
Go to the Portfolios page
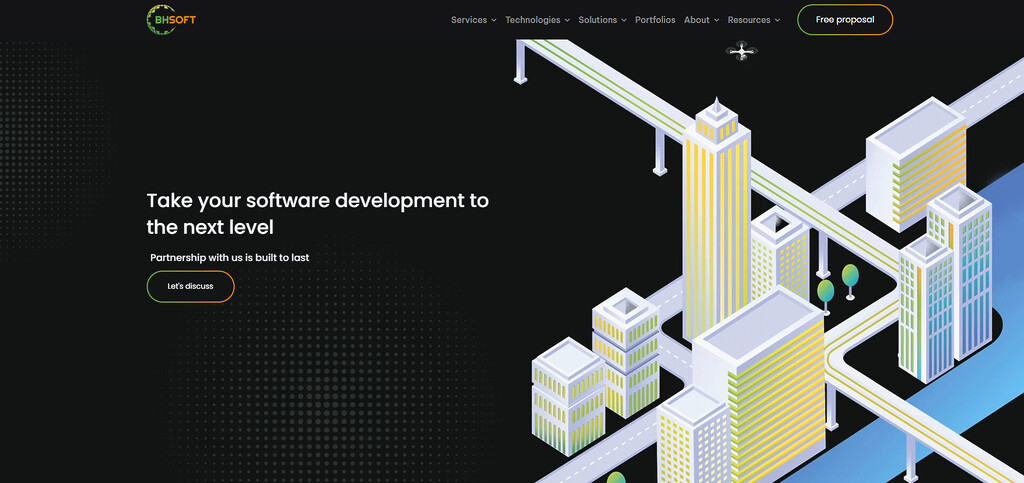point(655,20)
